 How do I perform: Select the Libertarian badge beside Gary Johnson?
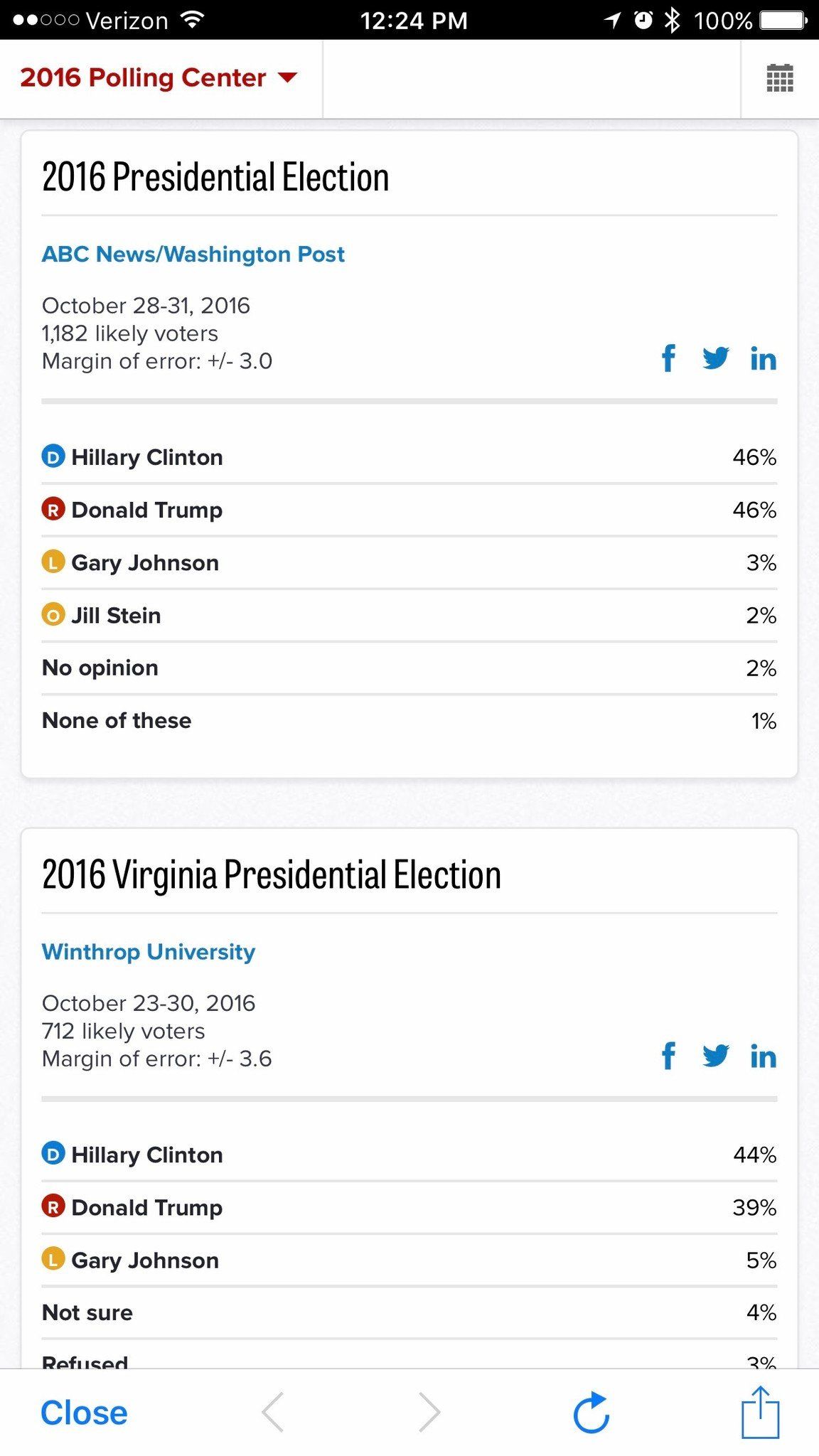(x=53, y=562)
